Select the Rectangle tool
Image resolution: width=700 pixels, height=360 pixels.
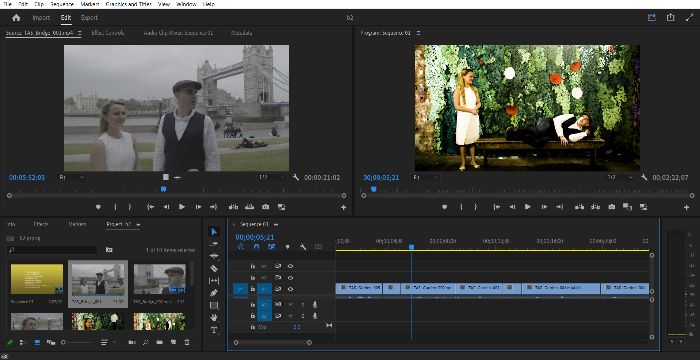(214, 306)
